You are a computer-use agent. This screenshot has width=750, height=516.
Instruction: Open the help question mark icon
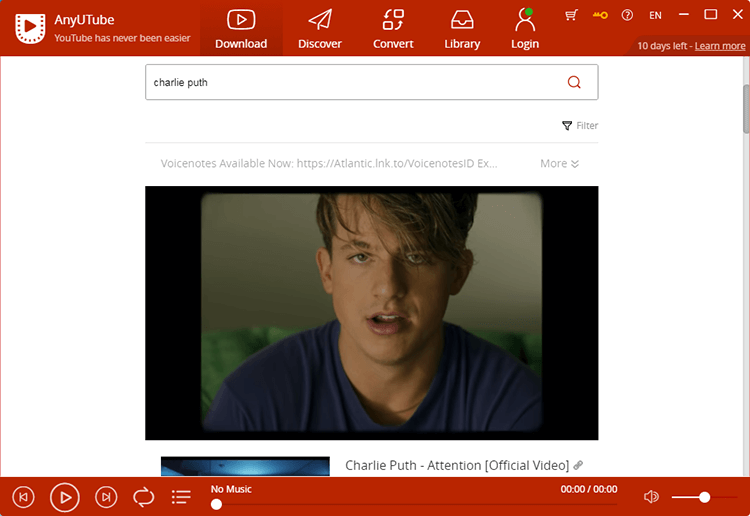click(627, 15)
